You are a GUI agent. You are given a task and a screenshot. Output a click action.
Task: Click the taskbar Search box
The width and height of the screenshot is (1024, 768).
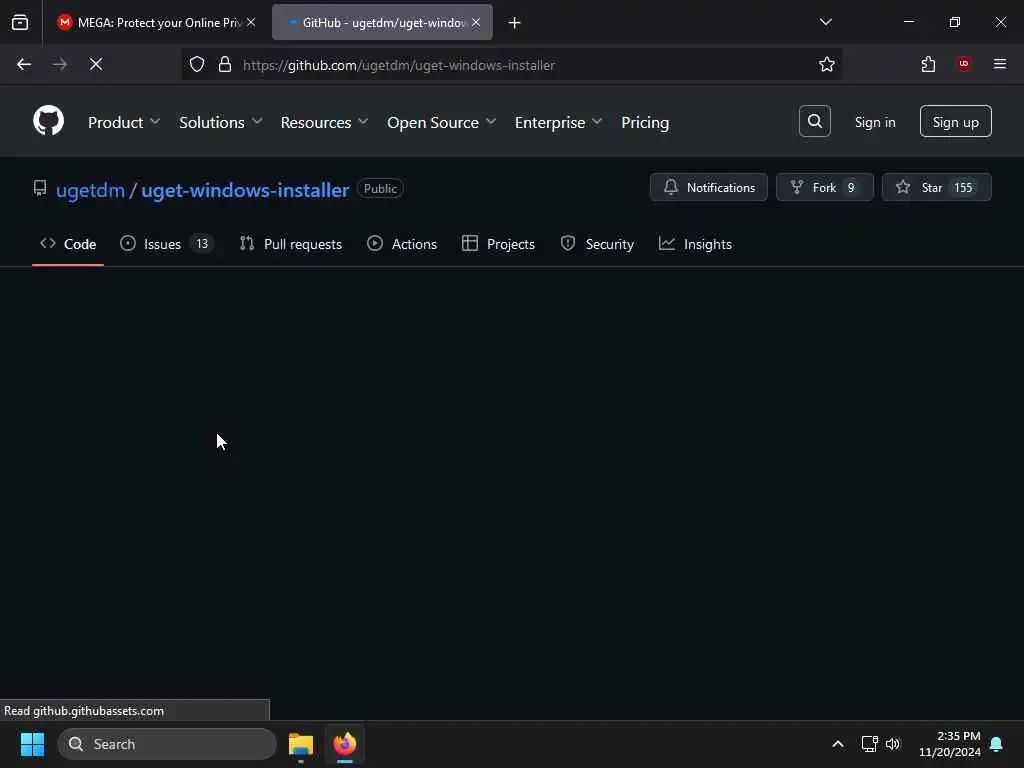click(167, 744)
